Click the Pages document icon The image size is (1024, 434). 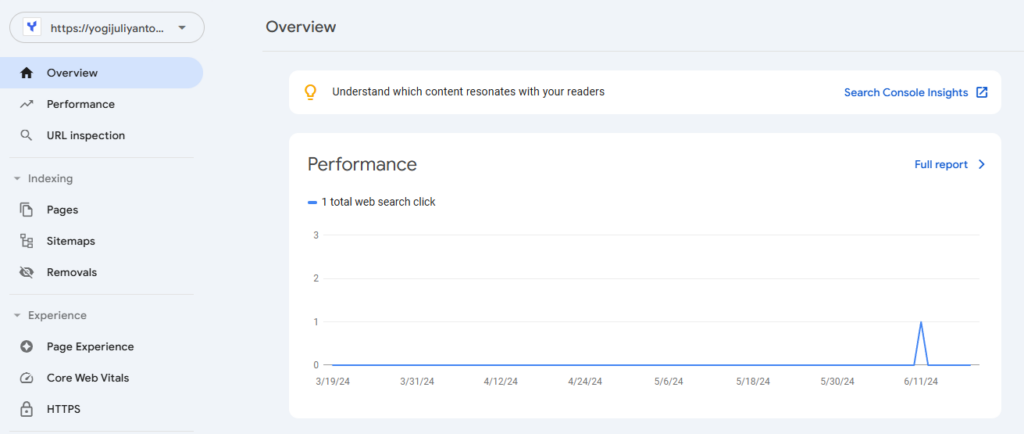[27, 210]
